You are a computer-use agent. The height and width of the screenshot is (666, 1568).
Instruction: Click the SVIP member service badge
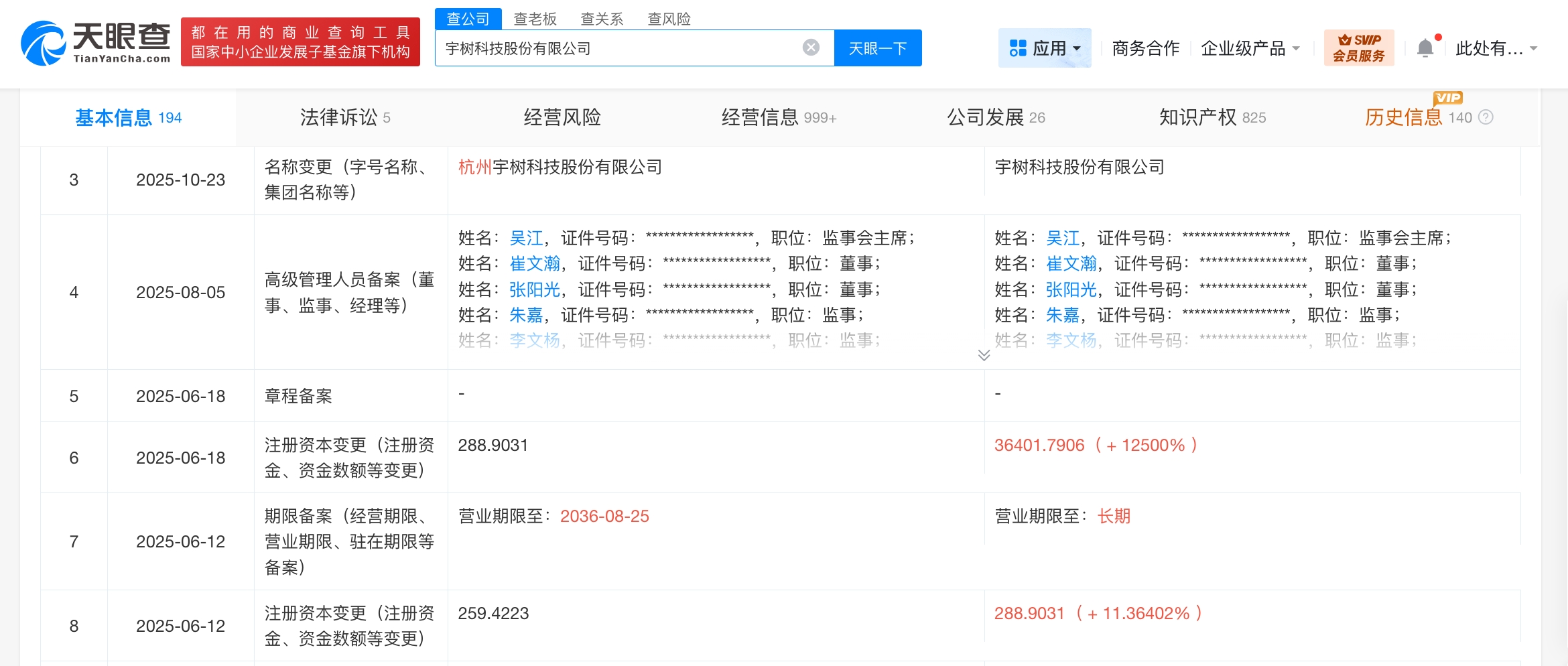[1358, 48]
